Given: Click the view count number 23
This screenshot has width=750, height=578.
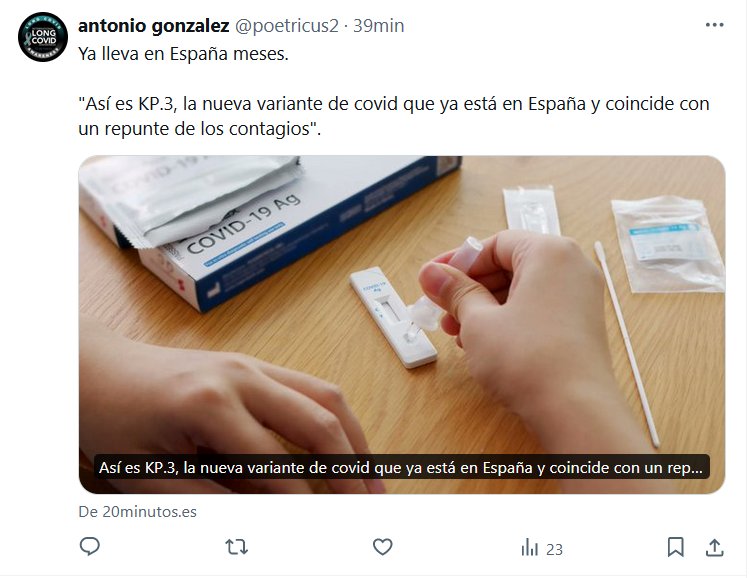Looking at the screenshot, I should pyautogui.click(x=554, y=549).
